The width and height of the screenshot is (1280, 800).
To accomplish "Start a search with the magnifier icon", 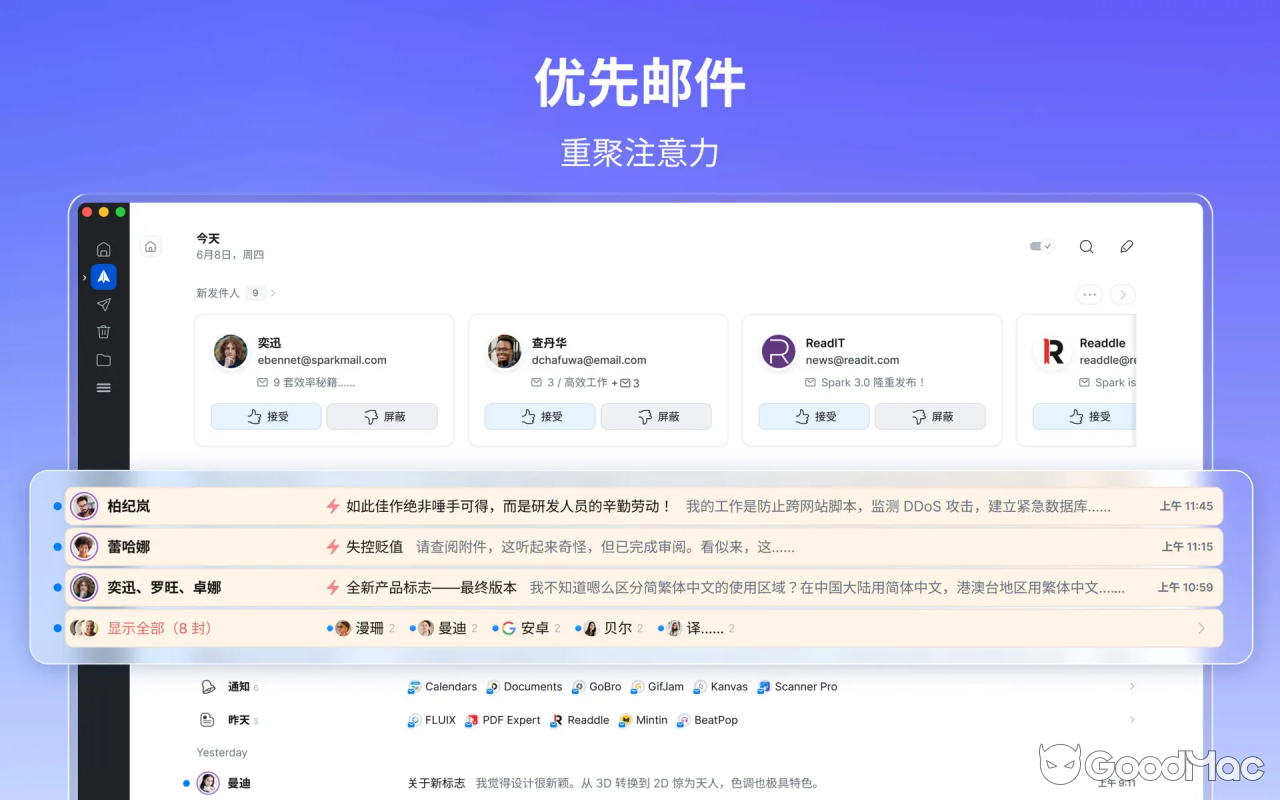I will coord(1086,246).
